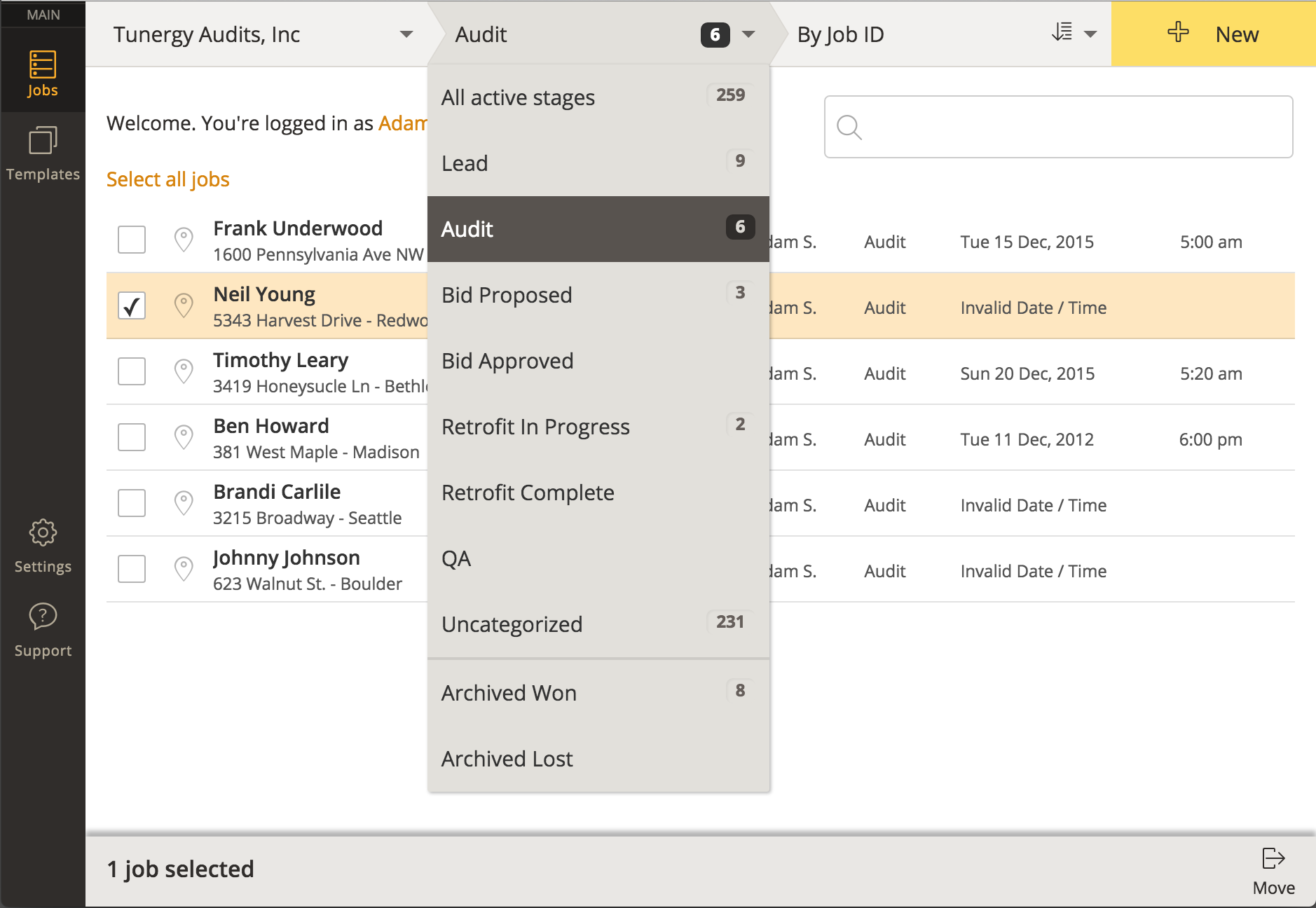This screenshot has height=908, width=1316.
Task: Check the Timothy Leary job checkbox
Action: (132, 371)
